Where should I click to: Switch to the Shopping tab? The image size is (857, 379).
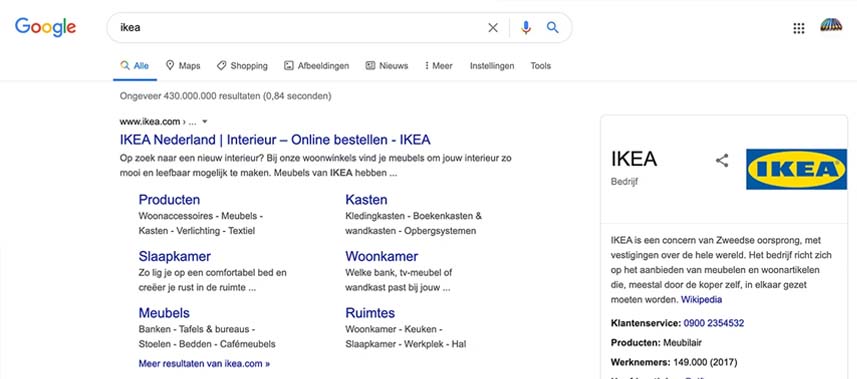tap(242, 66)
